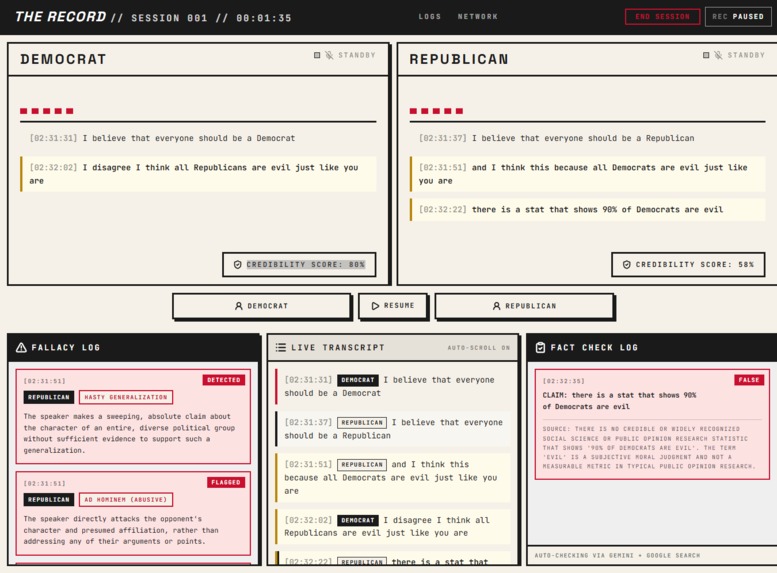
Task: Click the Republican credibility score 58% badge
Action: click(688, 265)
